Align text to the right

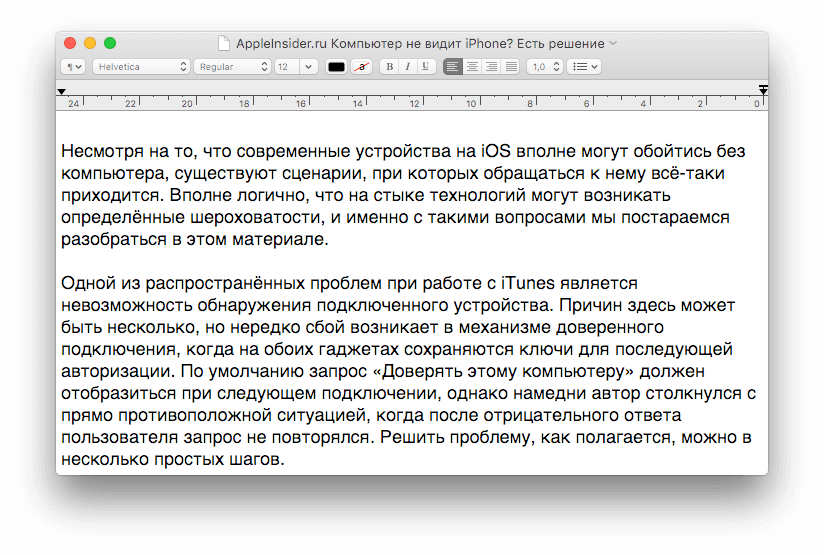point(491,67)
